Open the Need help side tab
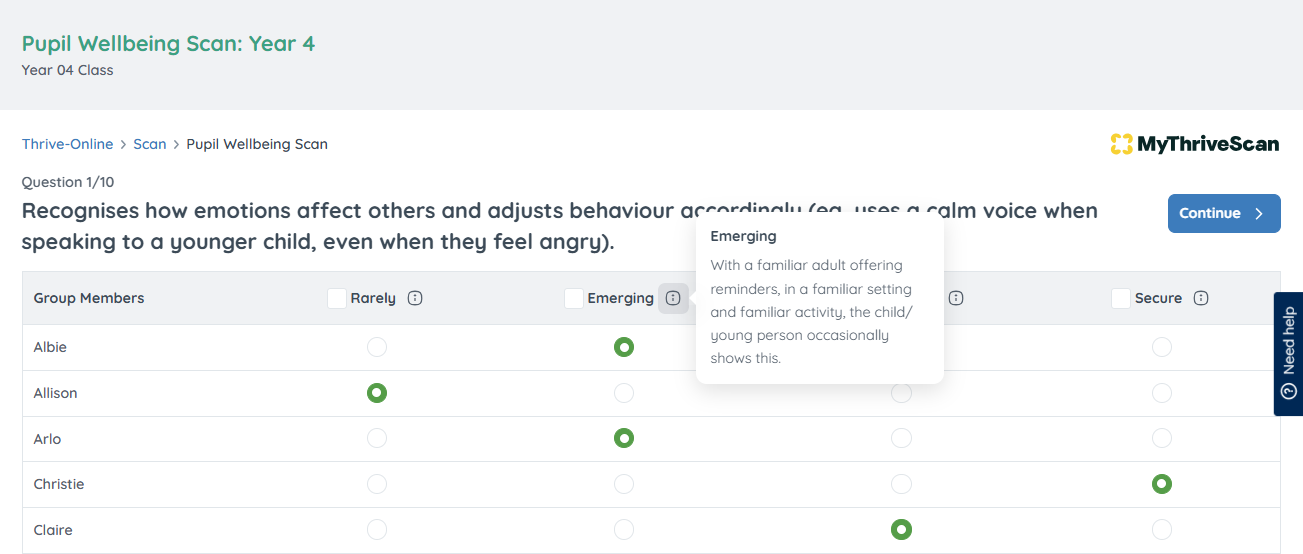The height and width of the screenshot is (554, 1303). coord(1288,342)
